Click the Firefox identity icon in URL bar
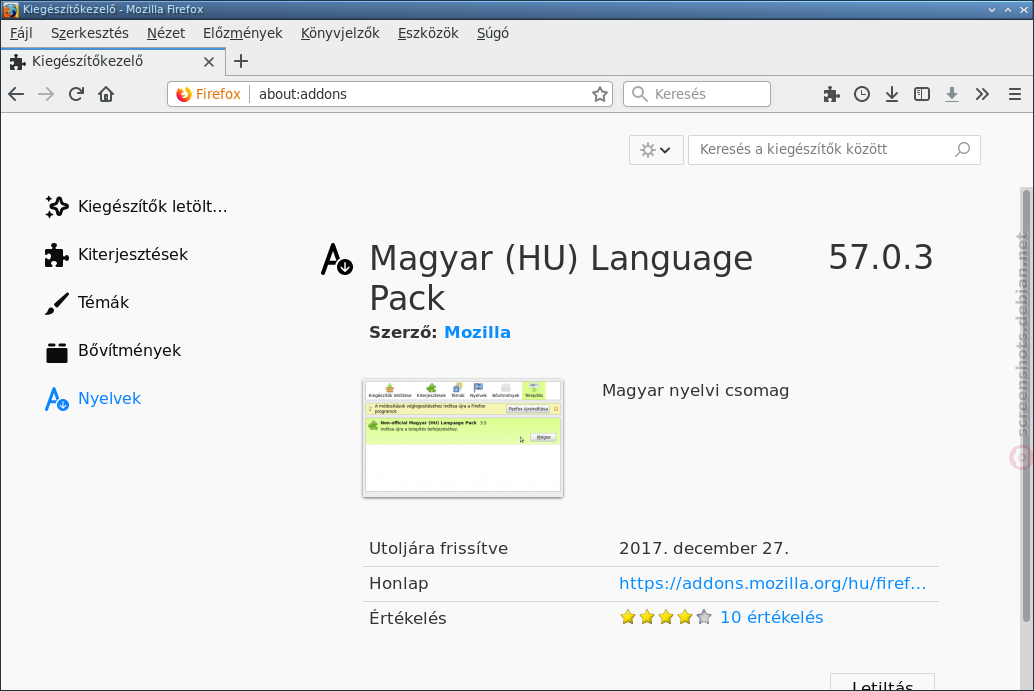 [184, 94]
